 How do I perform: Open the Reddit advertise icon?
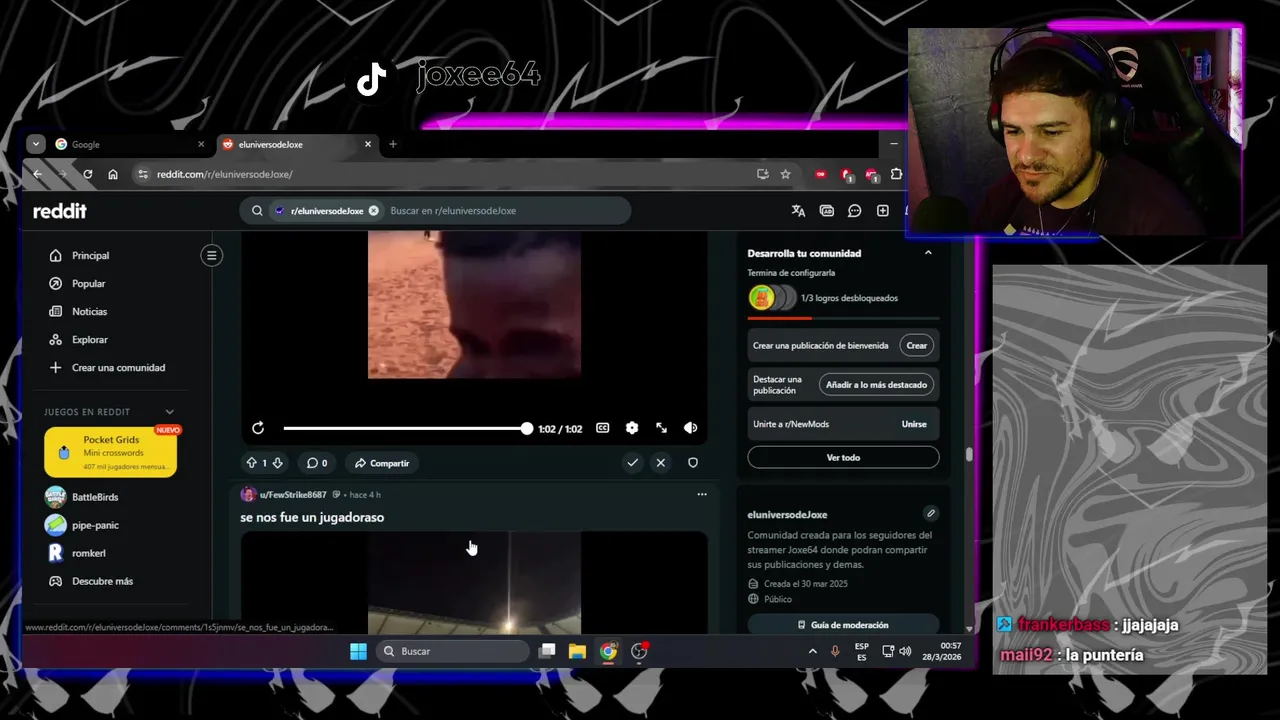pyautogui.click(x=826, y=211)
